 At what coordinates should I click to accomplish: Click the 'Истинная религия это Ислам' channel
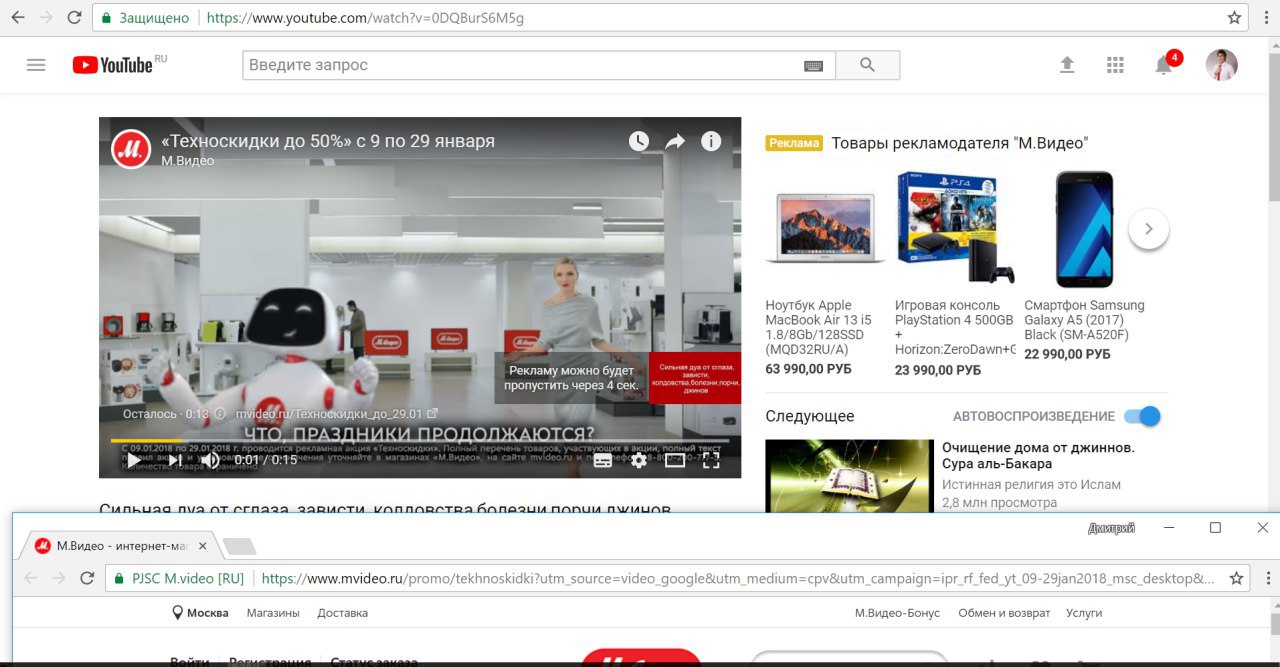pos(1031,484)
